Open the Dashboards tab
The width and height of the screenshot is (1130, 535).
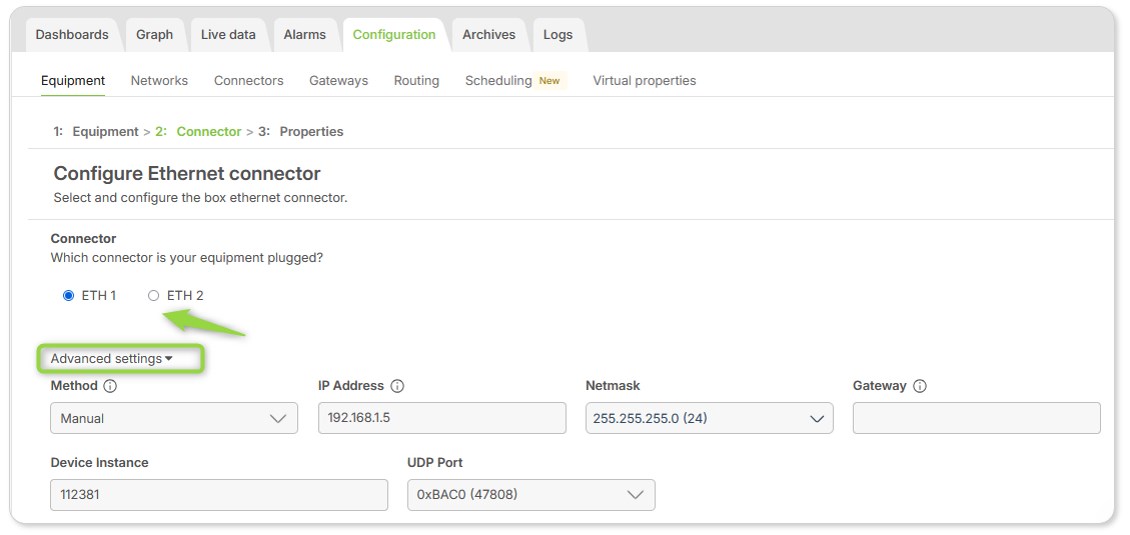coord(72,35)
